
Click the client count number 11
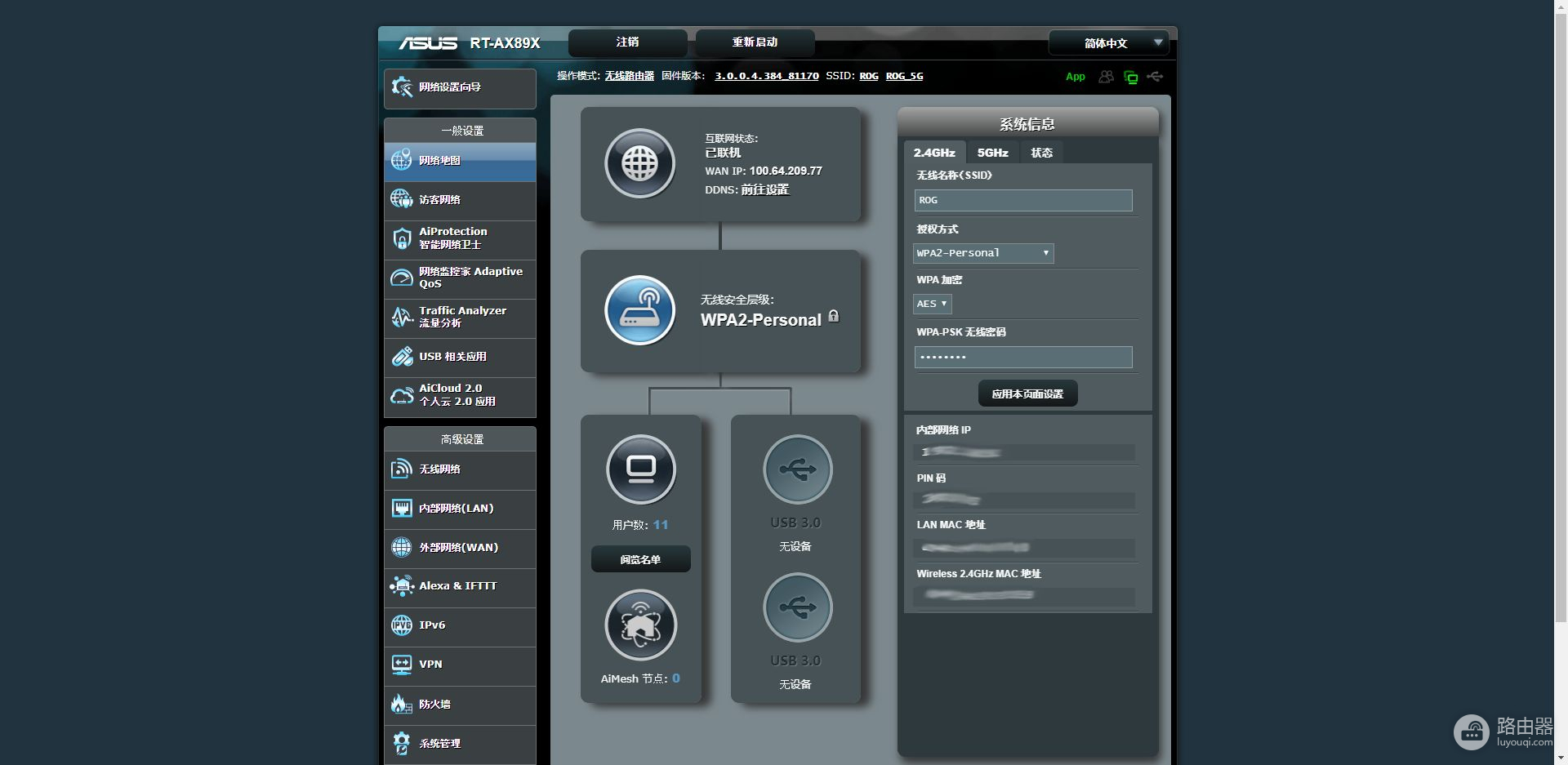[661, 525]
